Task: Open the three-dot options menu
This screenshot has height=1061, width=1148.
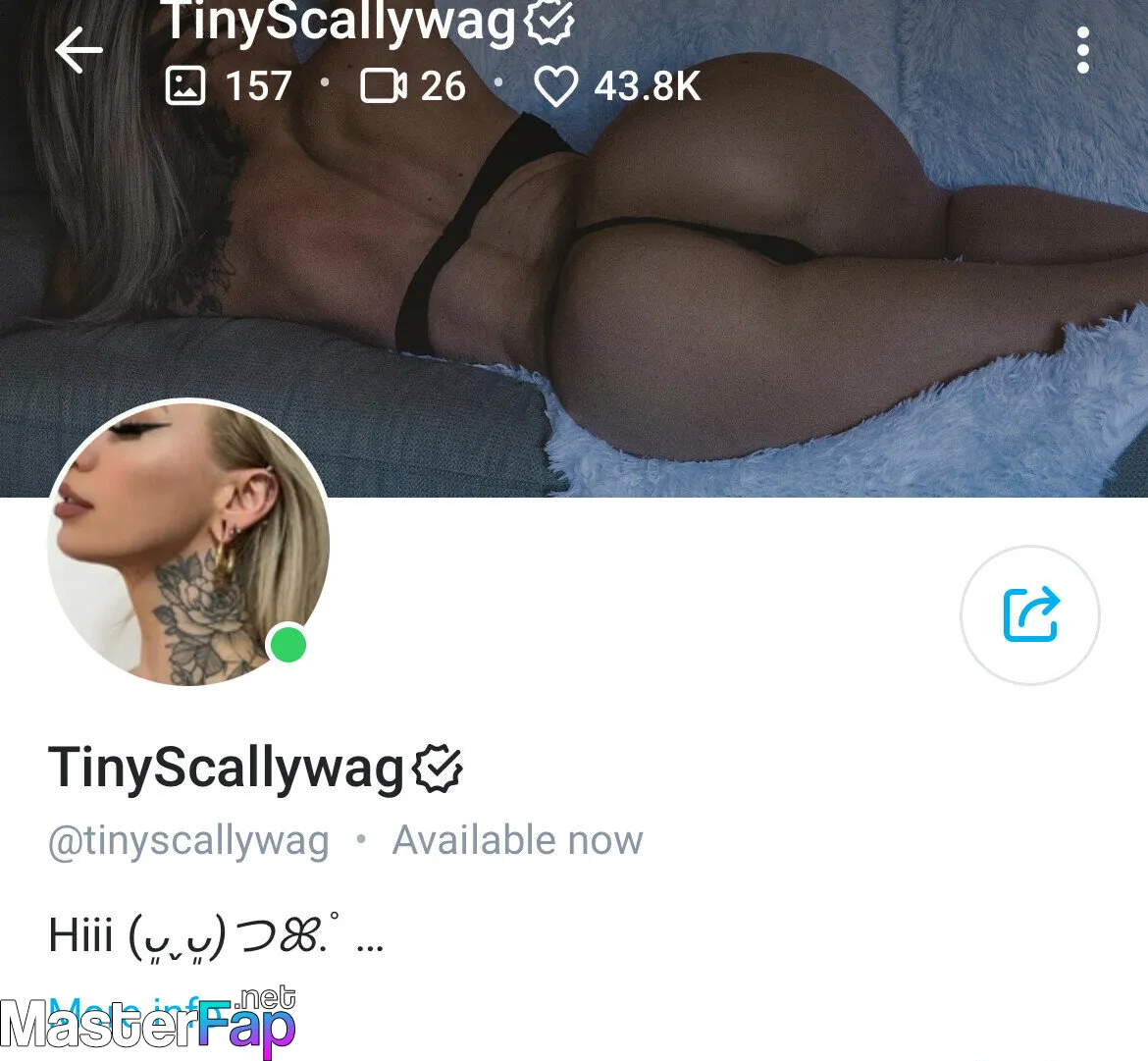Action: (1083, 50)
